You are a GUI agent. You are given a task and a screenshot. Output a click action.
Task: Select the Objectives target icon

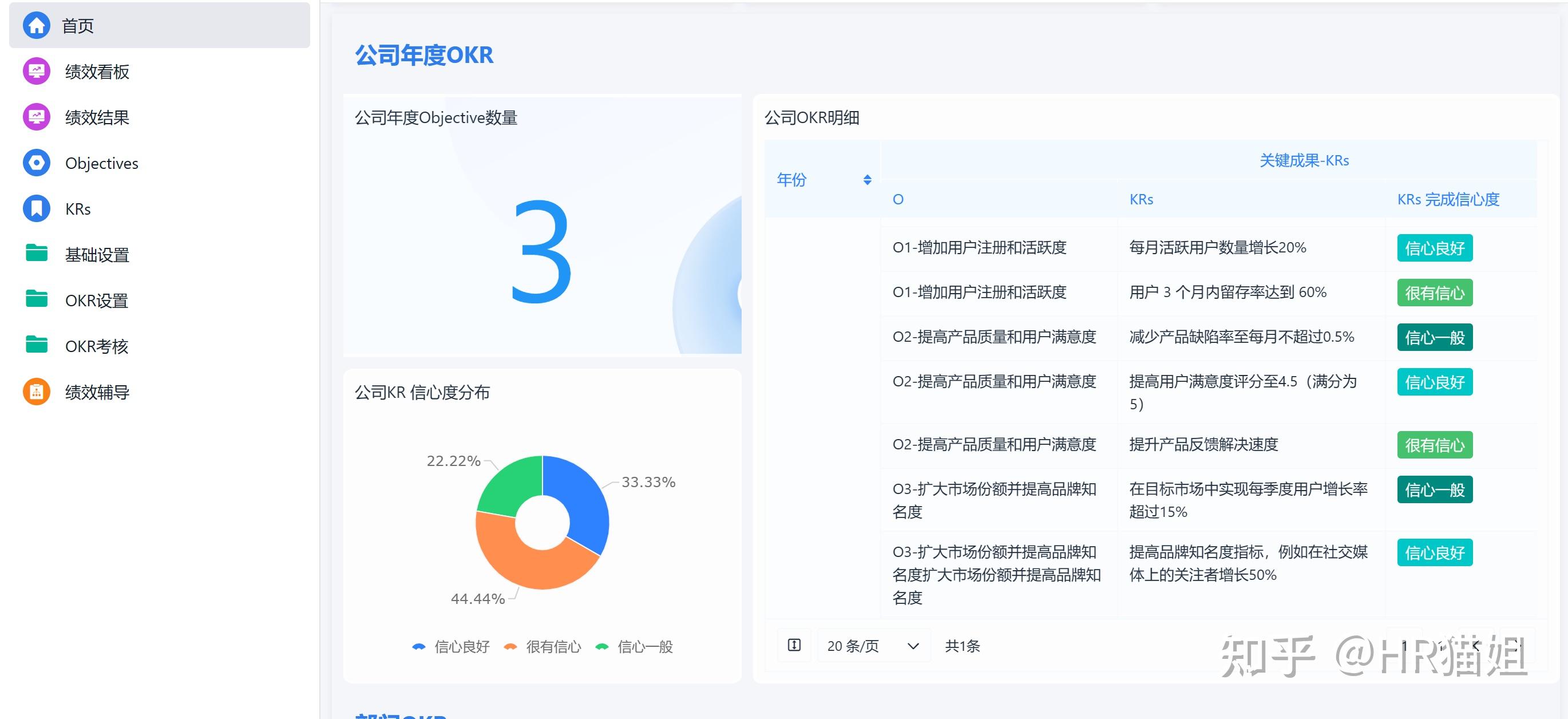pos(36,163)
